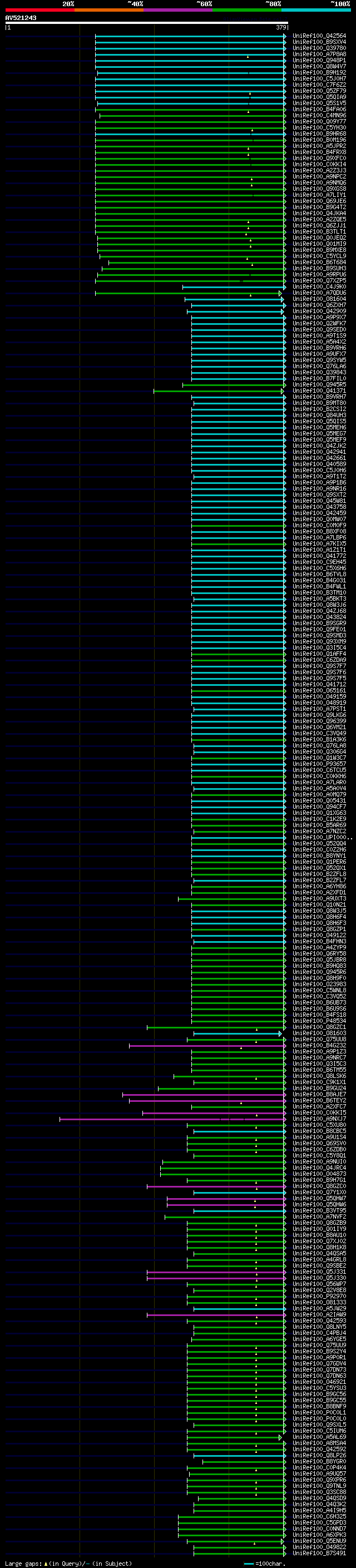Click hit label UniRef100_A9UXT3
356x1568 pixels.
click(x=319, y=898)
